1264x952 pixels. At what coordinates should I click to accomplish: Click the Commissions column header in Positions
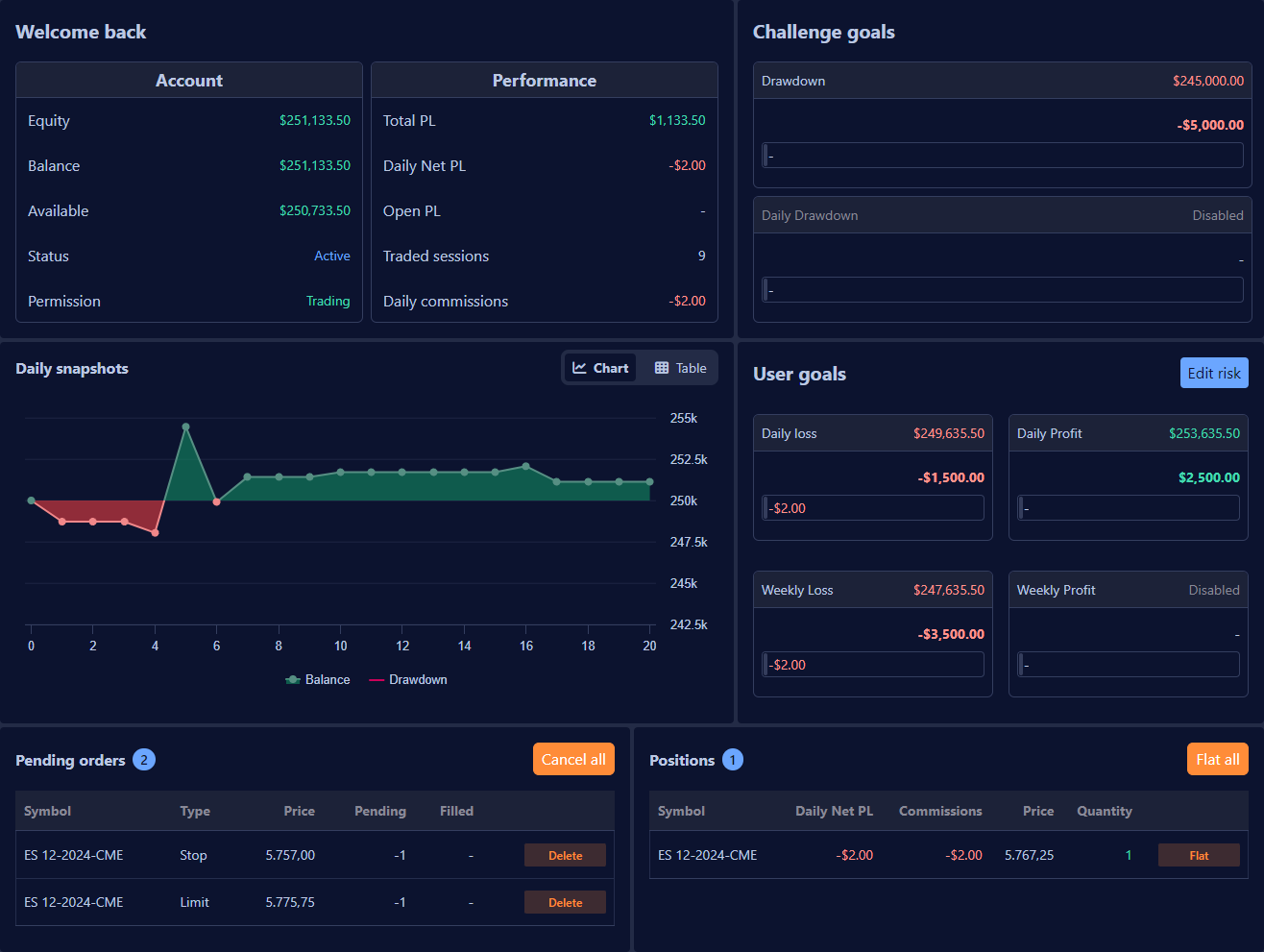tap(940, 811)
